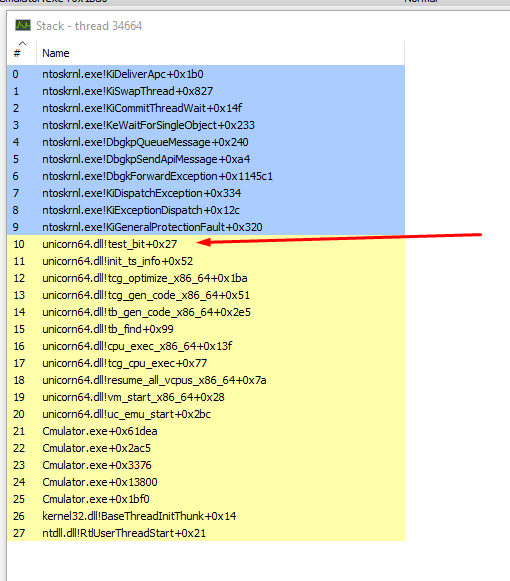Viewport: 510px width, 581px height.
Task: Select the Cmulator.exe+0x61dea frame
Action: (x=206, y=431)
